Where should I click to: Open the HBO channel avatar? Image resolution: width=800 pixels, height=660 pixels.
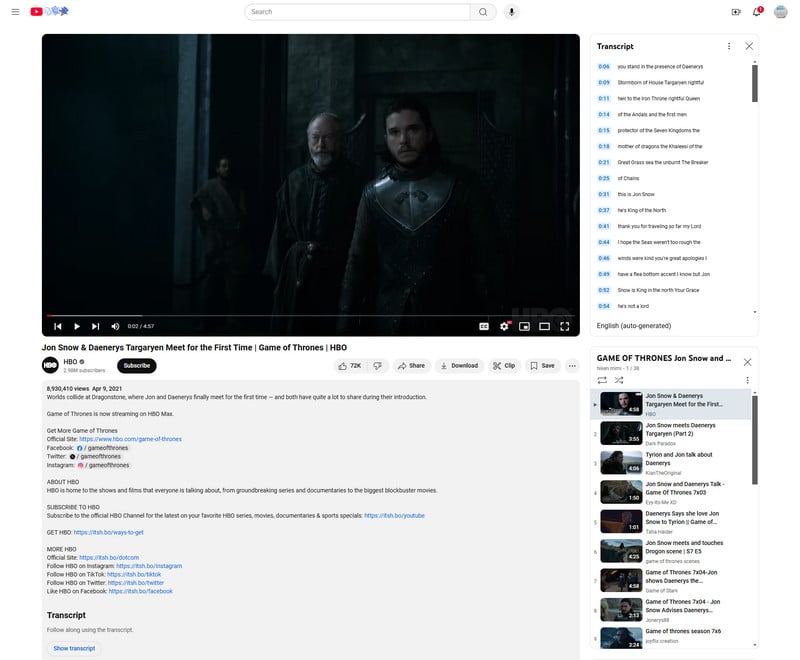click(50, 365)
